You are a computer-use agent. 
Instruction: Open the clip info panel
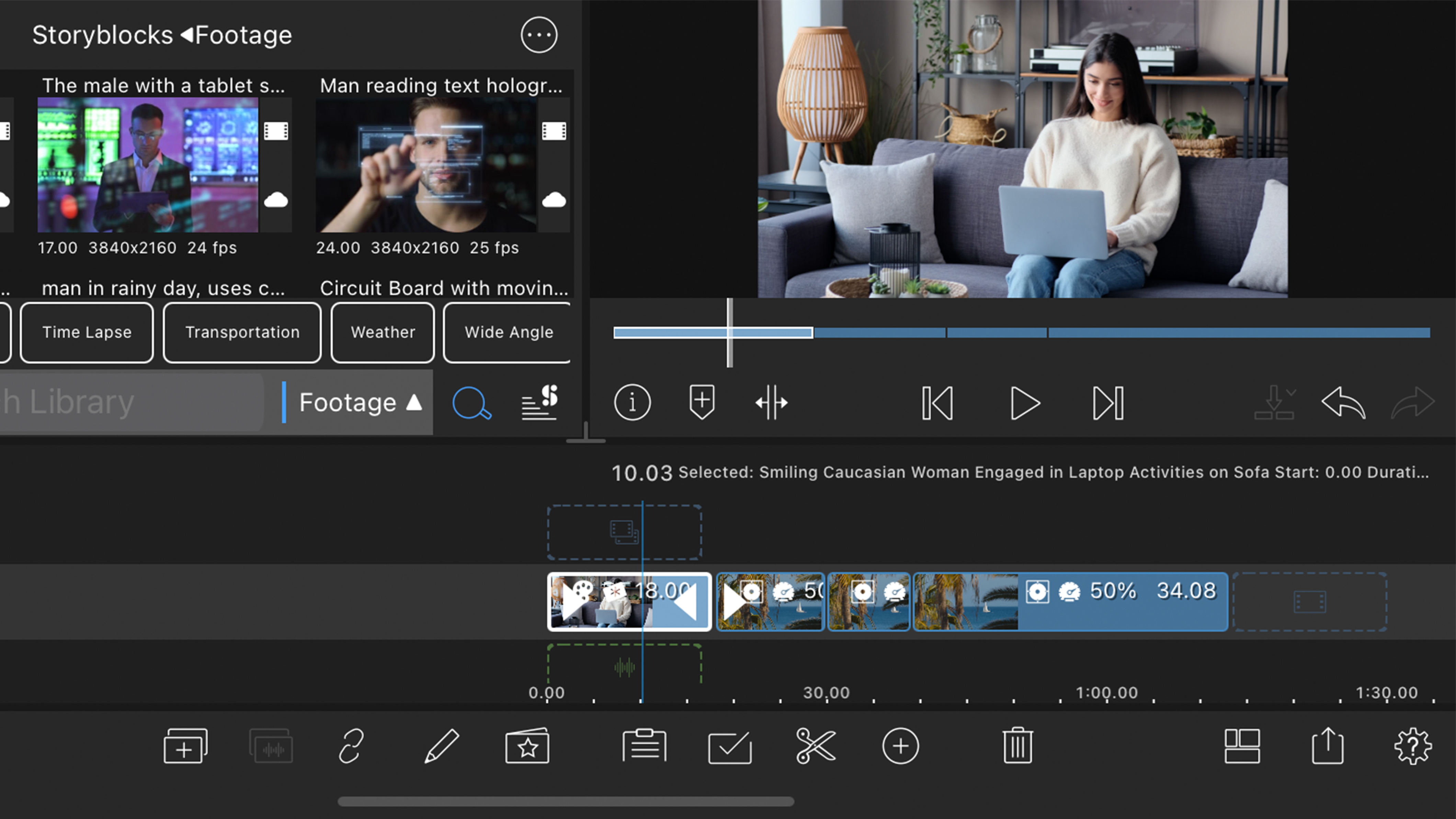point(633,402)
